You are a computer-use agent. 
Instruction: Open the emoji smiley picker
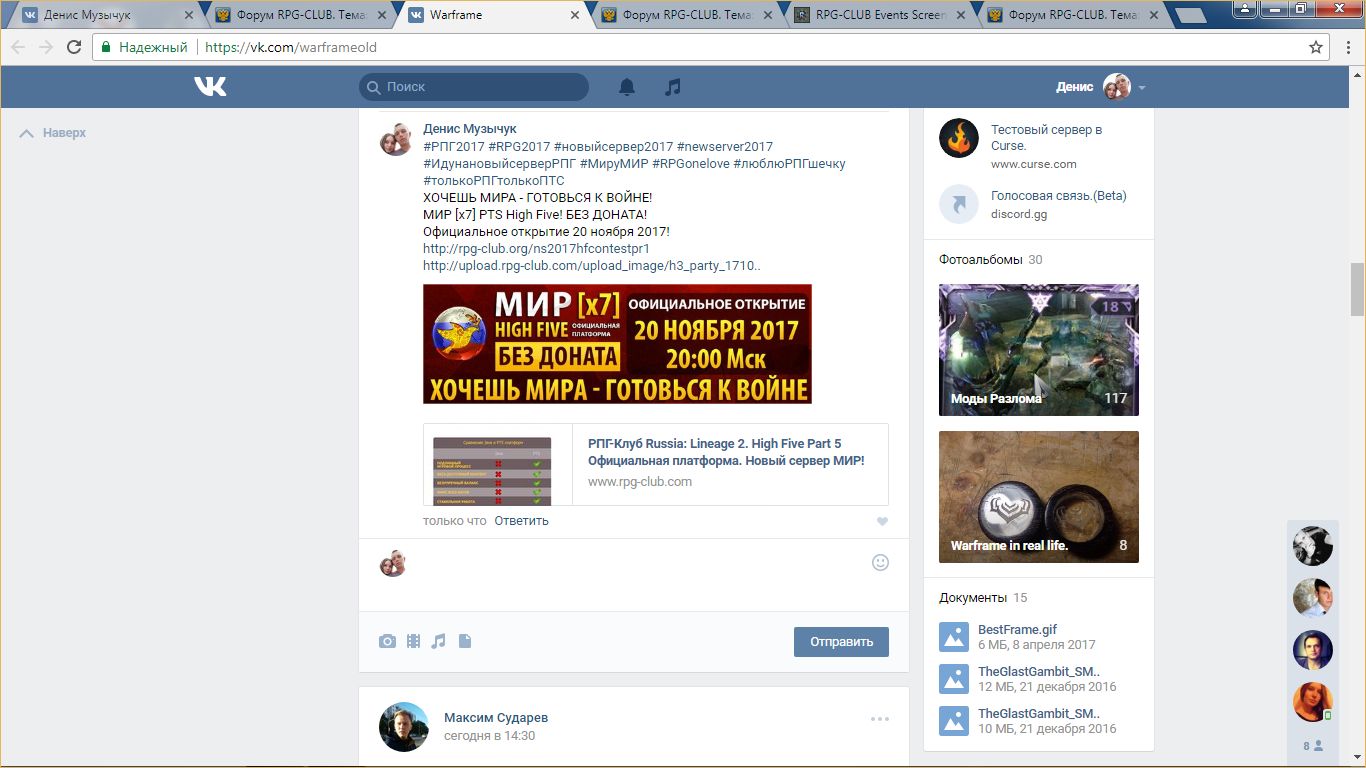coord(880,562)
